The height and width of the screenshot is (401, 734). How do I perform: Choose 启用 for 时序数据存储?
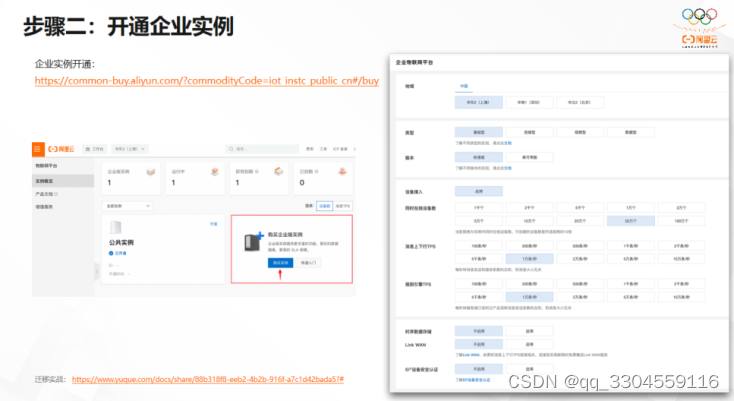point(529,331)
